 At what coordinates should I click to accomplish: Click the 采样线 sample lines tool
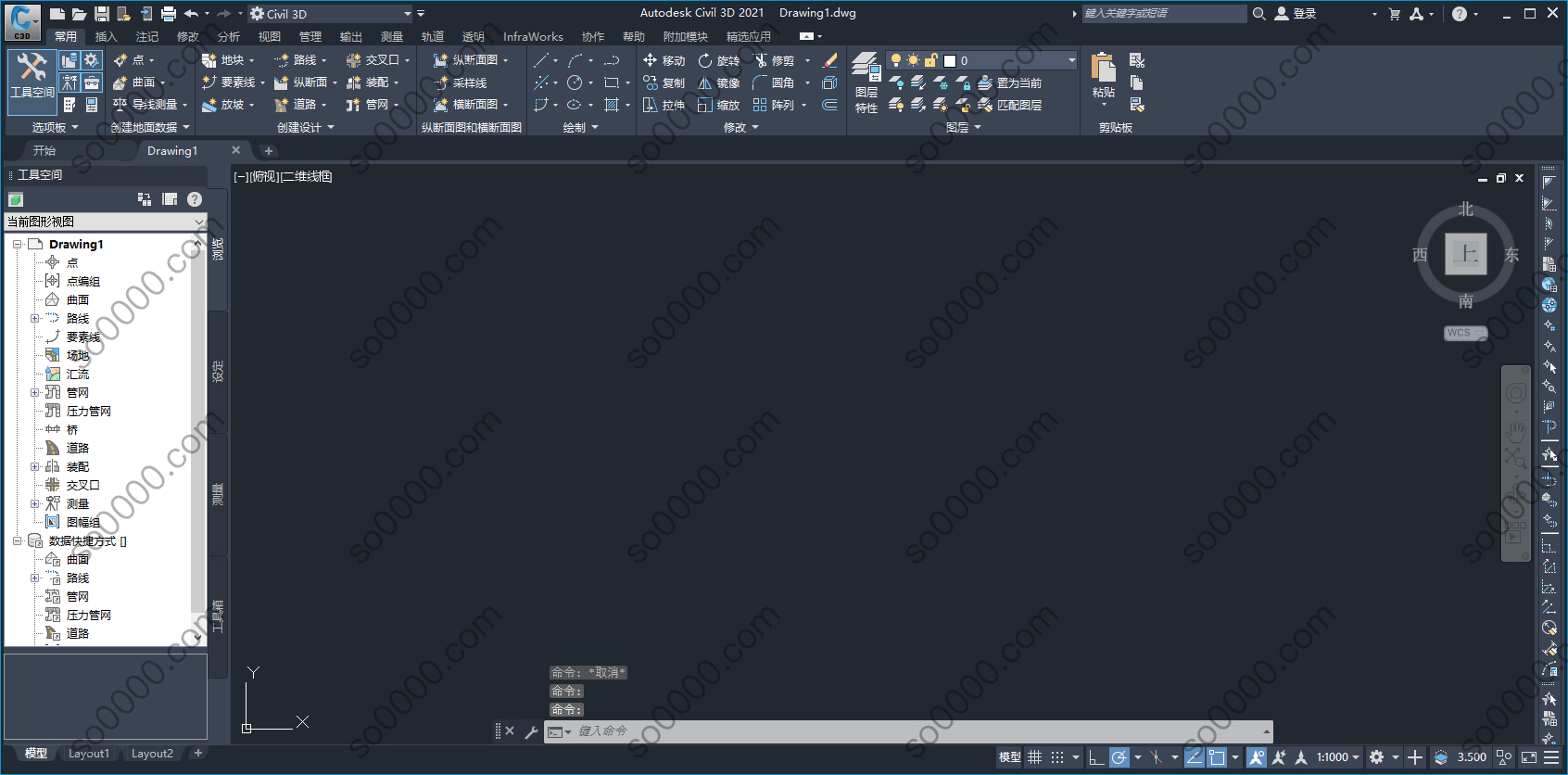pos(461,83)
